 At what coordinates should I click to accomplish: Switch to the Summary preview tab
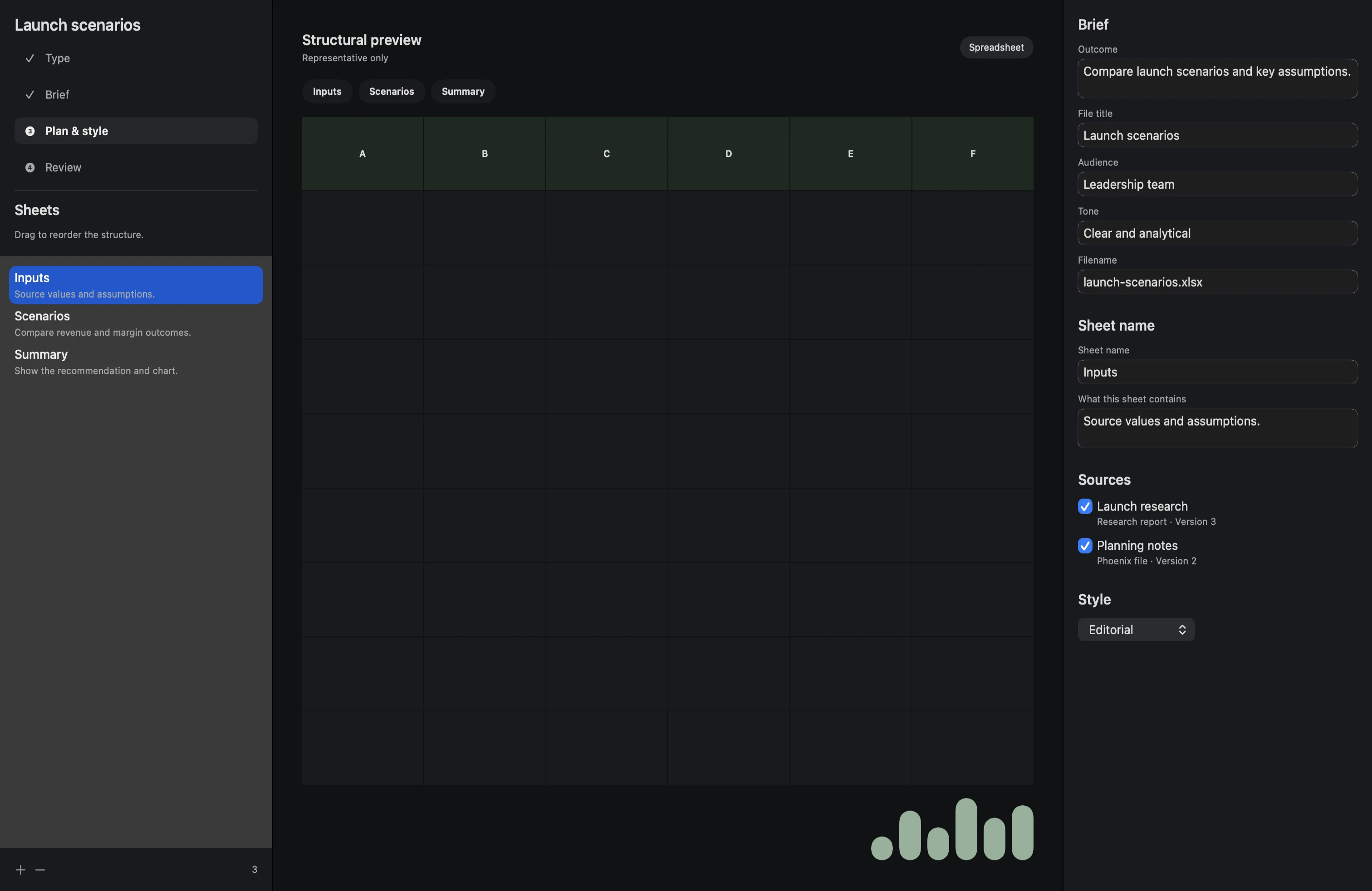point(463,92)
